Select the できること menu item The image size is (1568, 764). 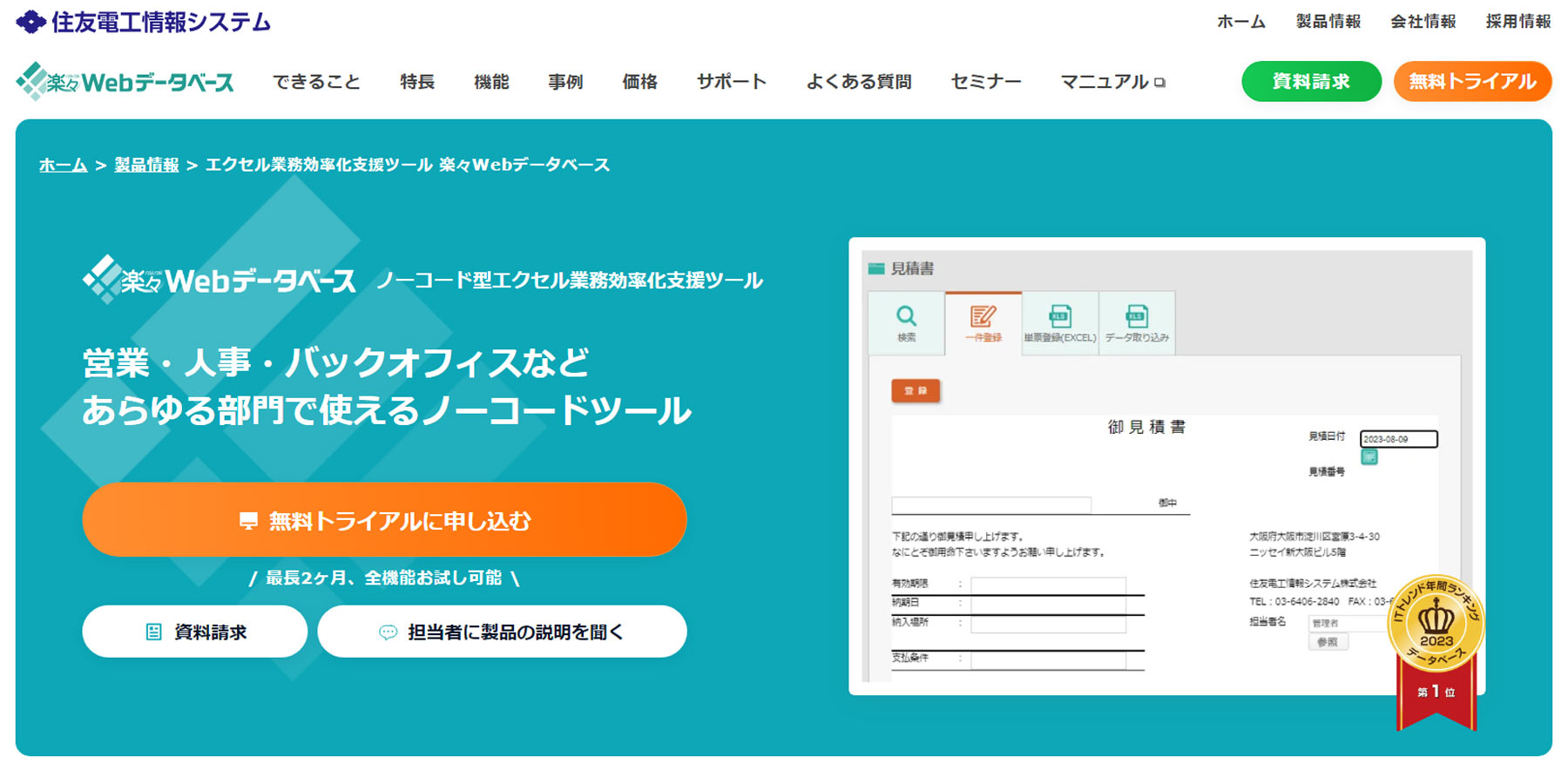[x=316, y=82]
